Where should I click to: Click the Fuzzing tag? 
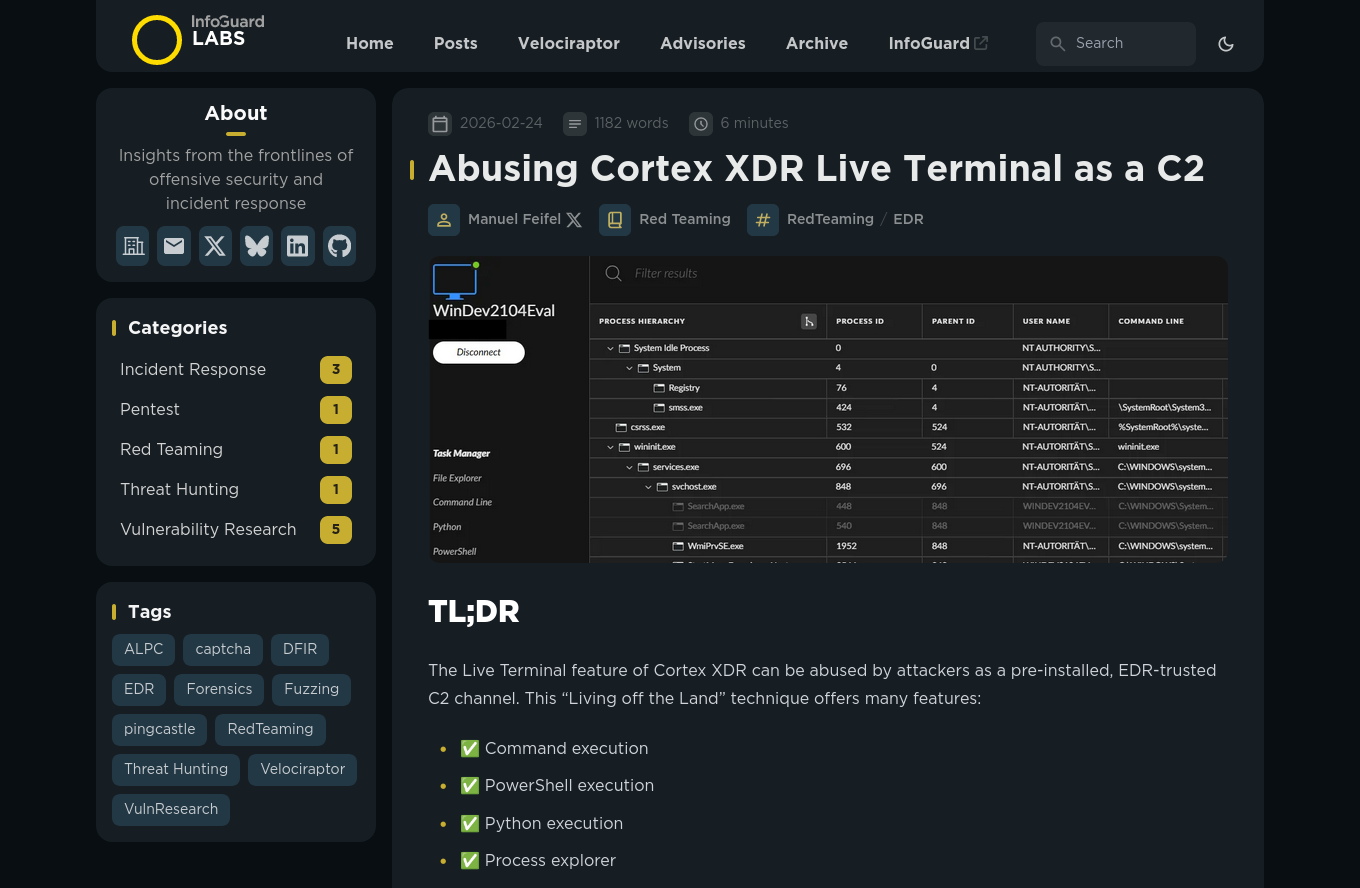311,689
